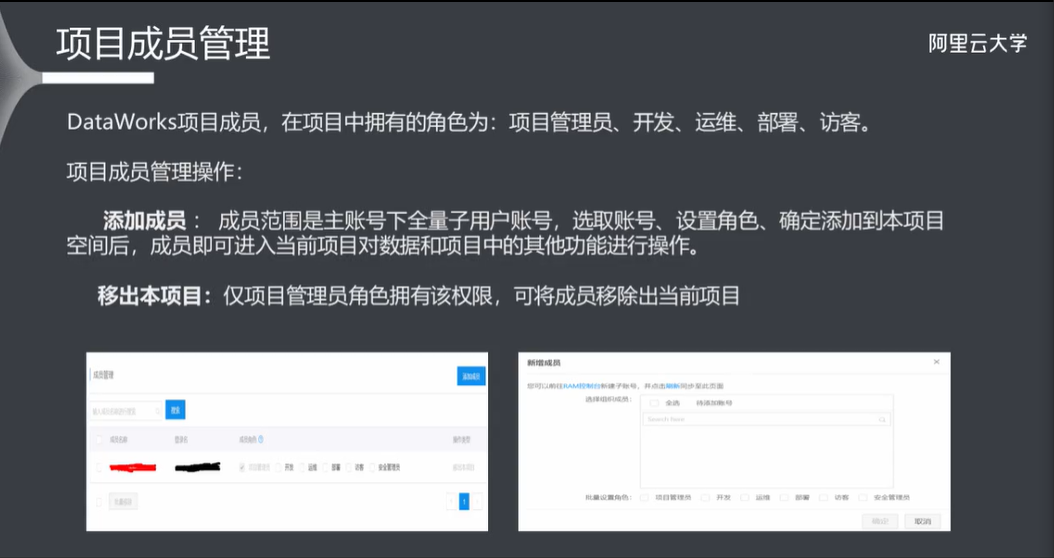The height and width of the screenshot is (558, 1054).
Task: Click the 成员名称 column header
Action: [119, 440]
